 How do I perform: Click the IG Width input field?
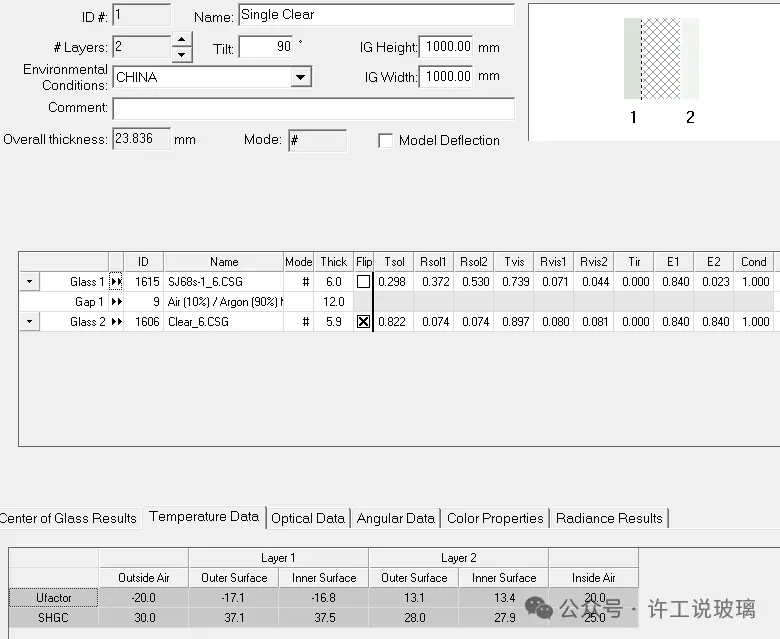446,77
